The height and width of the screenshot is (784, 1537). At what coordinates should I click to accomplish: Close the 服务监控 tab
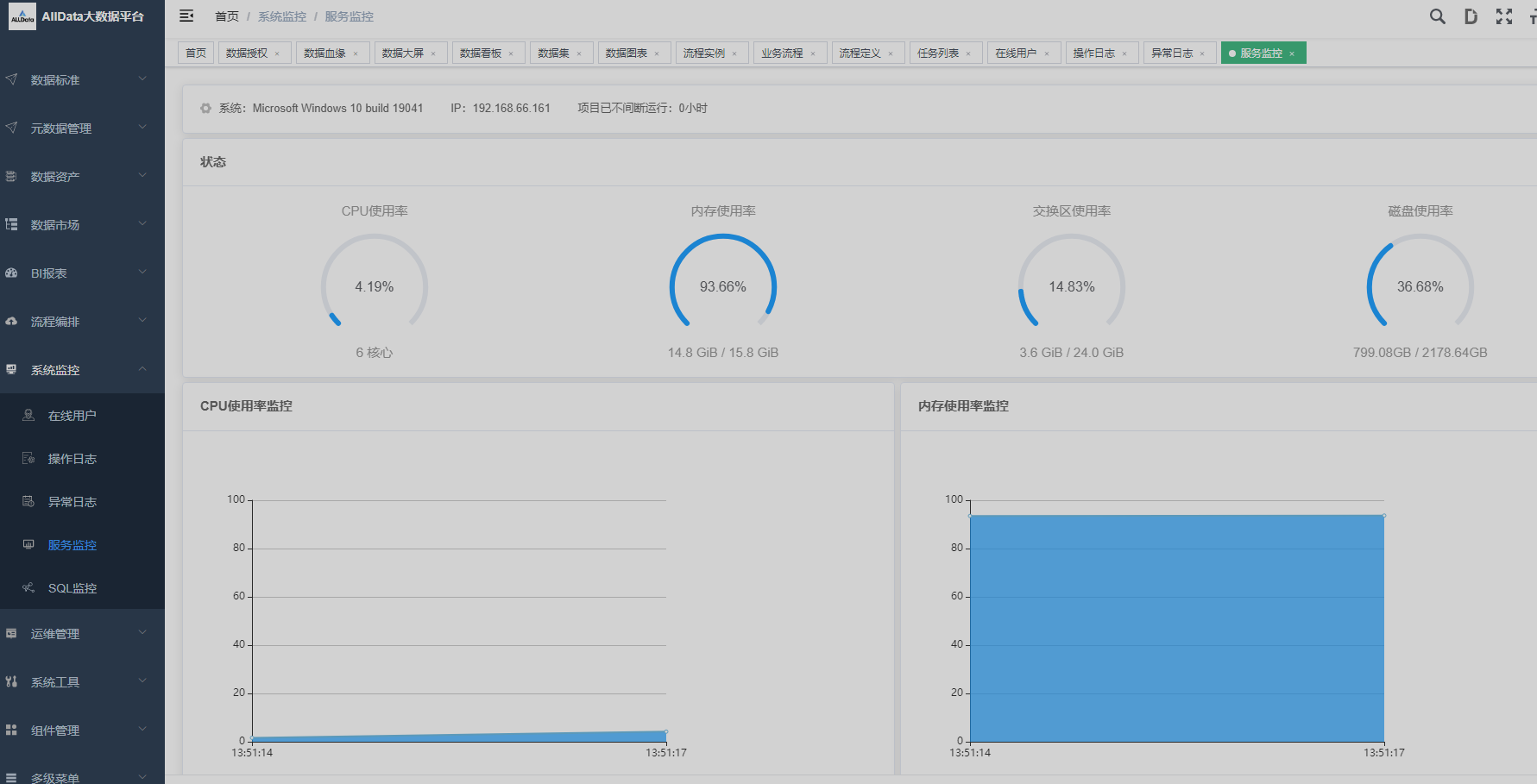[1292, 53]
